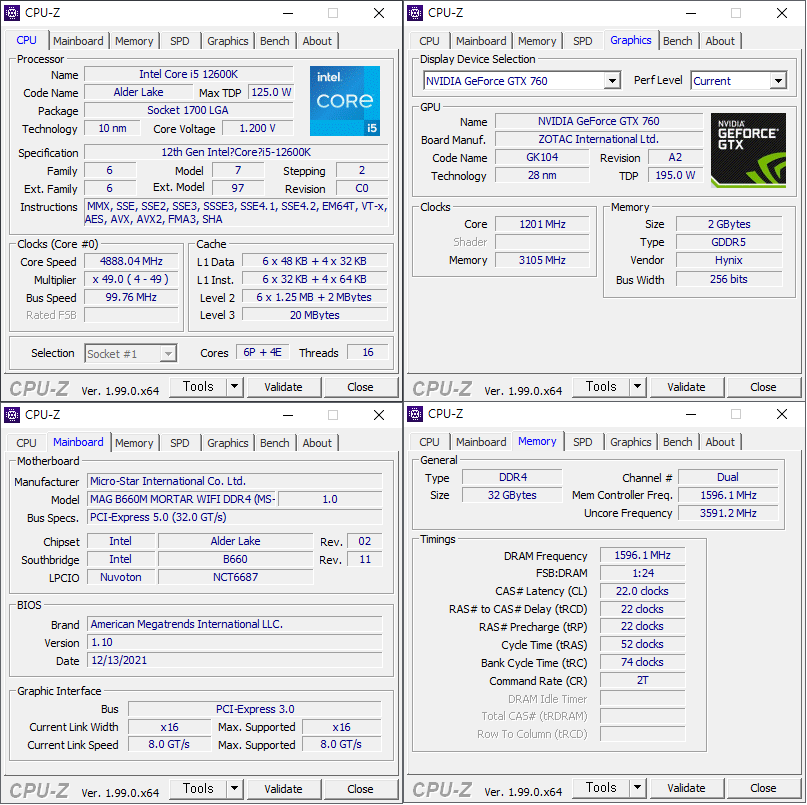The image size is (807, 805).
Task: Close the Memory CPU-Z window with X
Action: (782, 414)
